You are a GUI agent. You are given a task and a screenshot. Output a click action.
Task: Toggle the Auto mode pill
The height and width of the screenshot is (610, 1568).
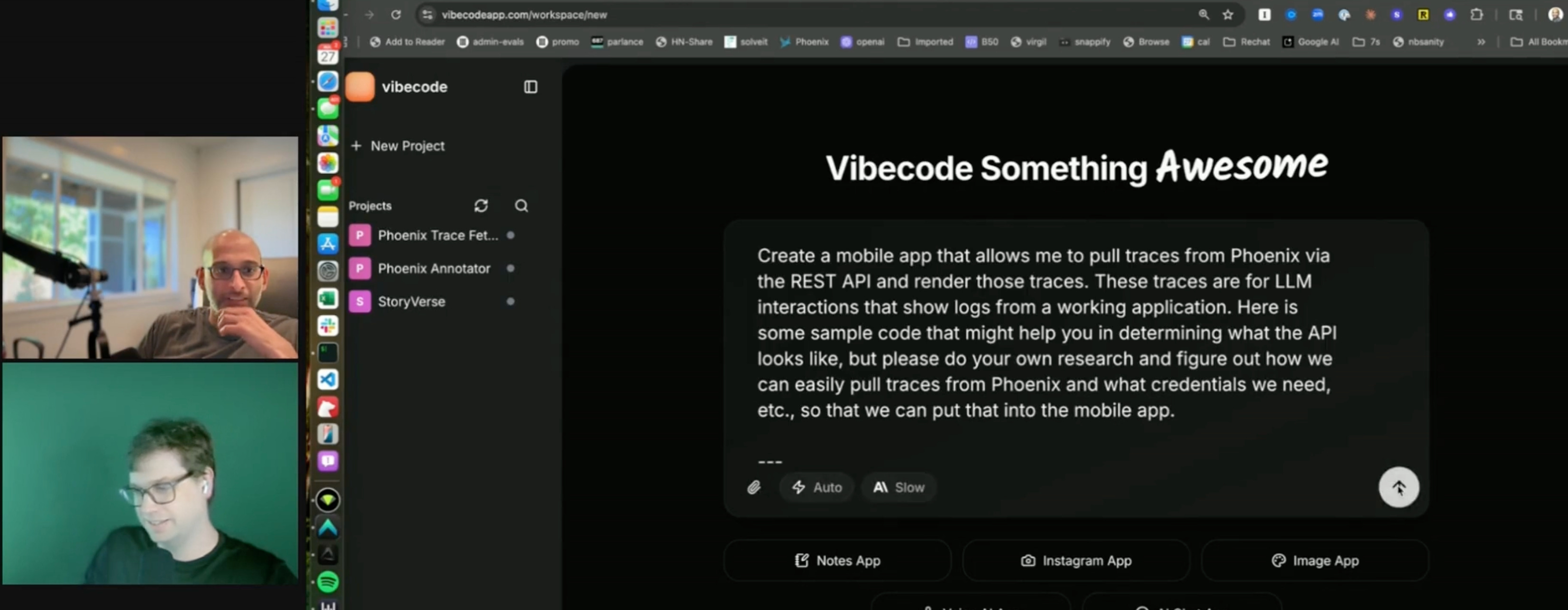[x=816, y=487]
